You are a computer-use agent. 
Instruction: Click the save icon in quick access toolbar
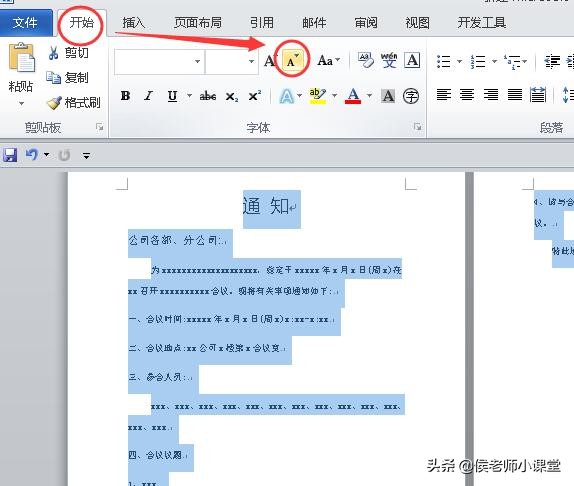click(x=10, y=155)
